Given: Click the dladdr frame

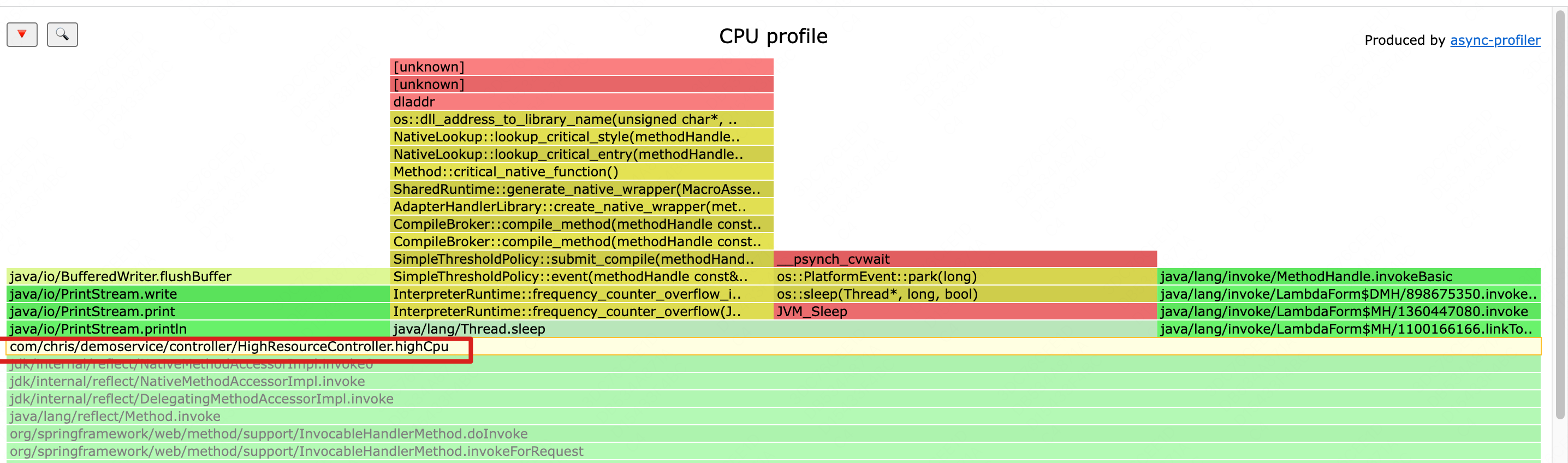Looking at the screenshot, I should (x=581, y=102).
